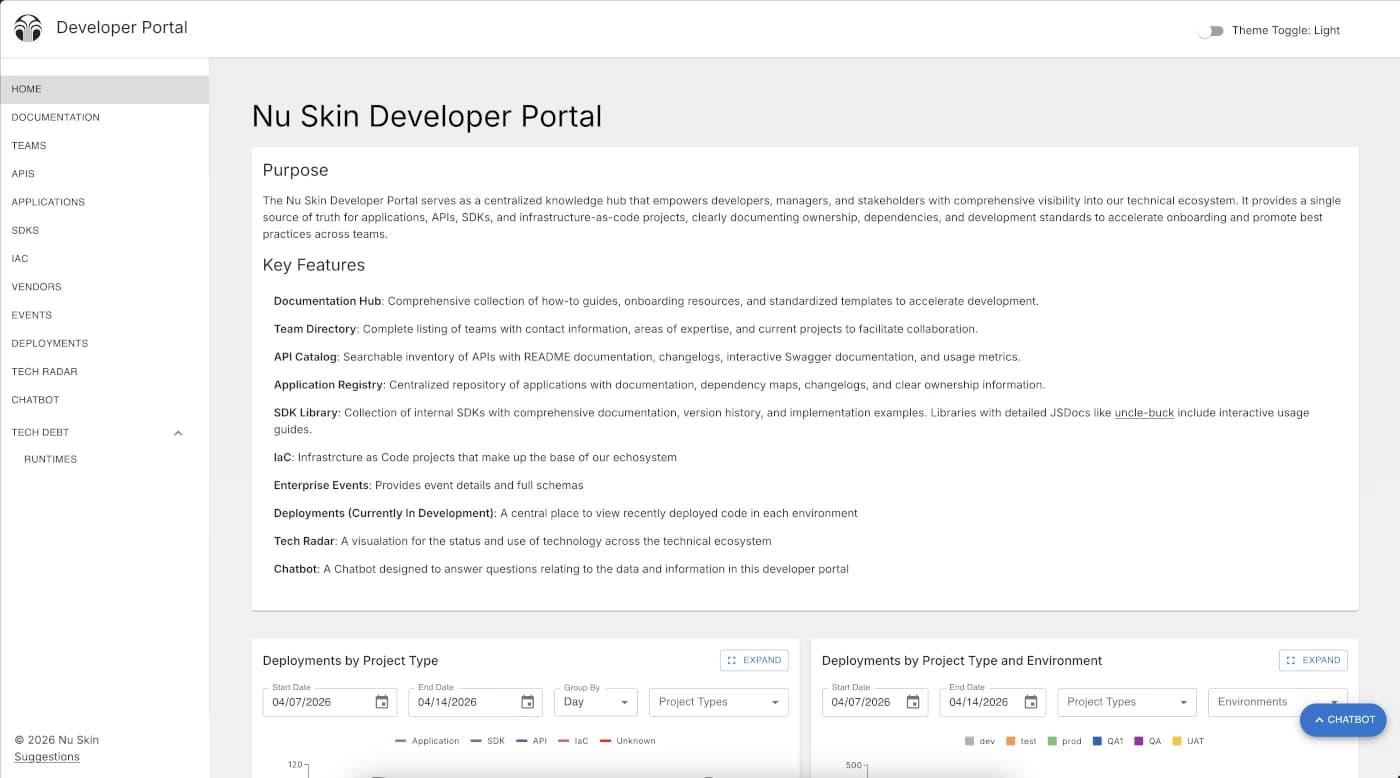Open Events sidebar item
Screen dimensions: 1400x778
104,315
